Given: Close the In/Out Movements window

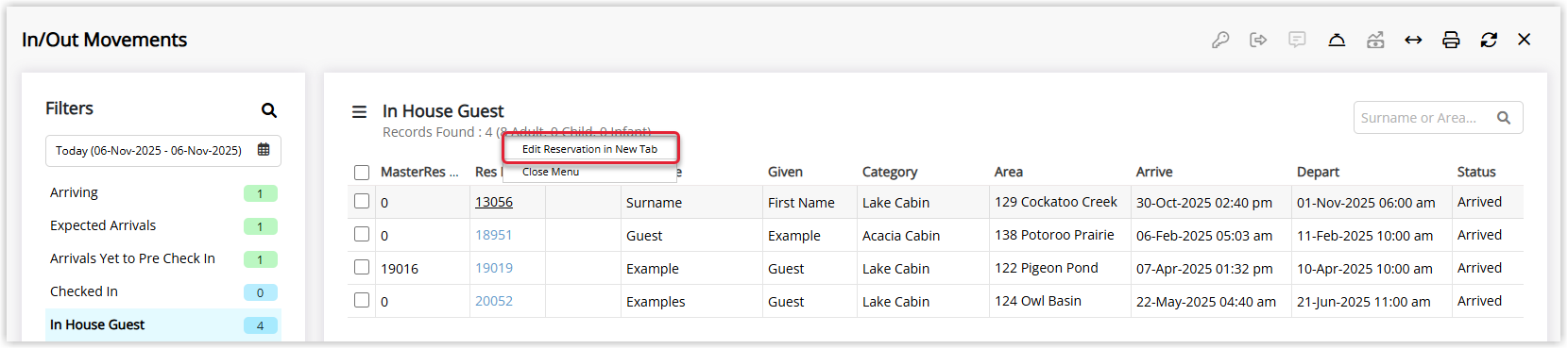Looking at the screenshot, I should click(x=1524, y=40).
